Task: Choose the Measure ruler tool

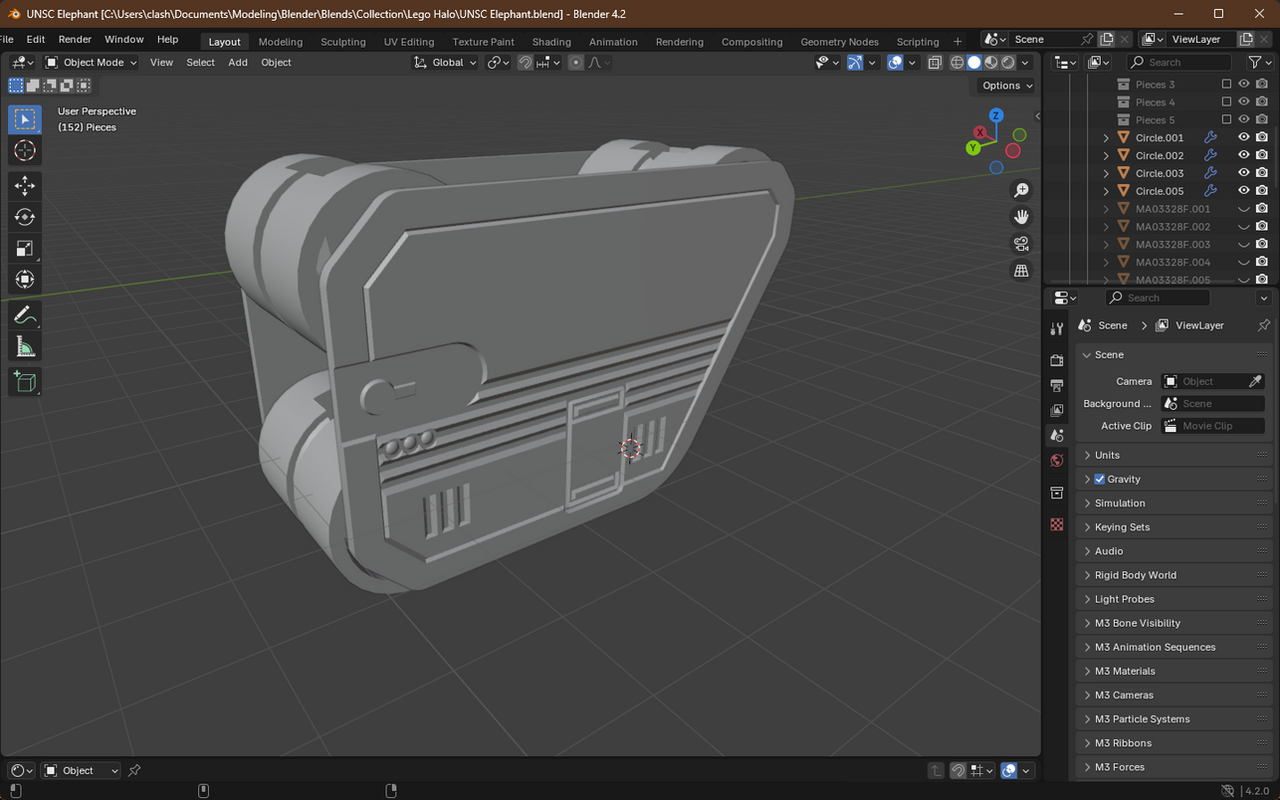Action: (25, 347)
